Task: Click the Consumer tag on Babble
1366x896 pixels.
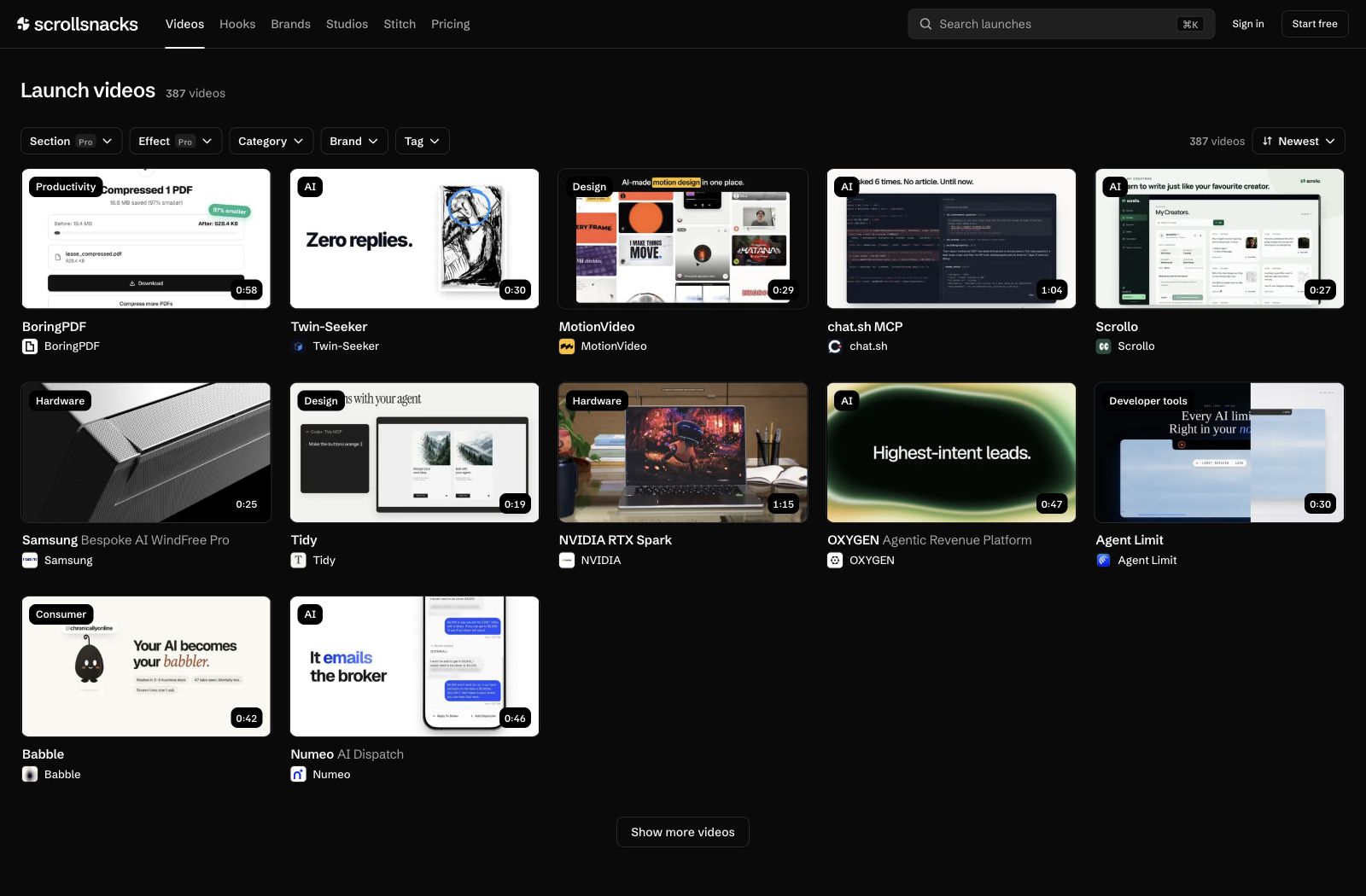Action: point(61,614)
